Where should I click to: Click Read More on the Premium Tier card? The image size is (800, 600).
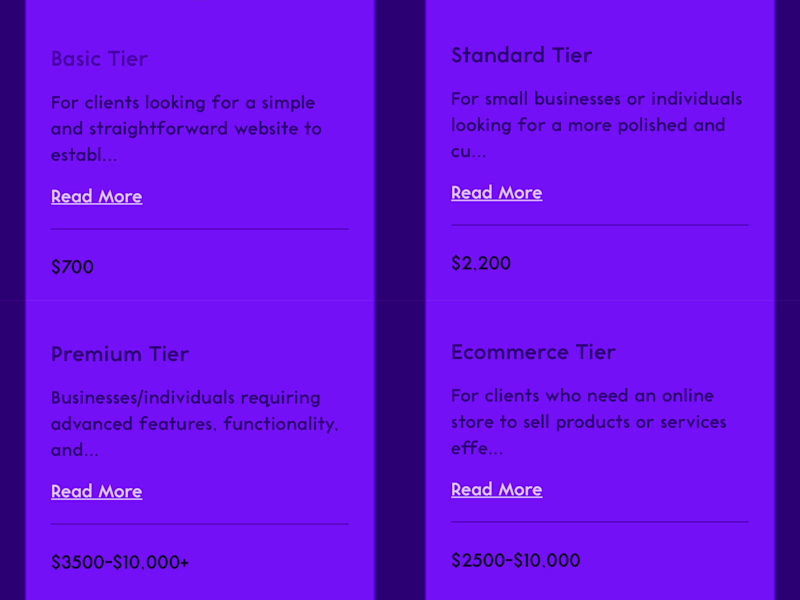tap(96, 491)
